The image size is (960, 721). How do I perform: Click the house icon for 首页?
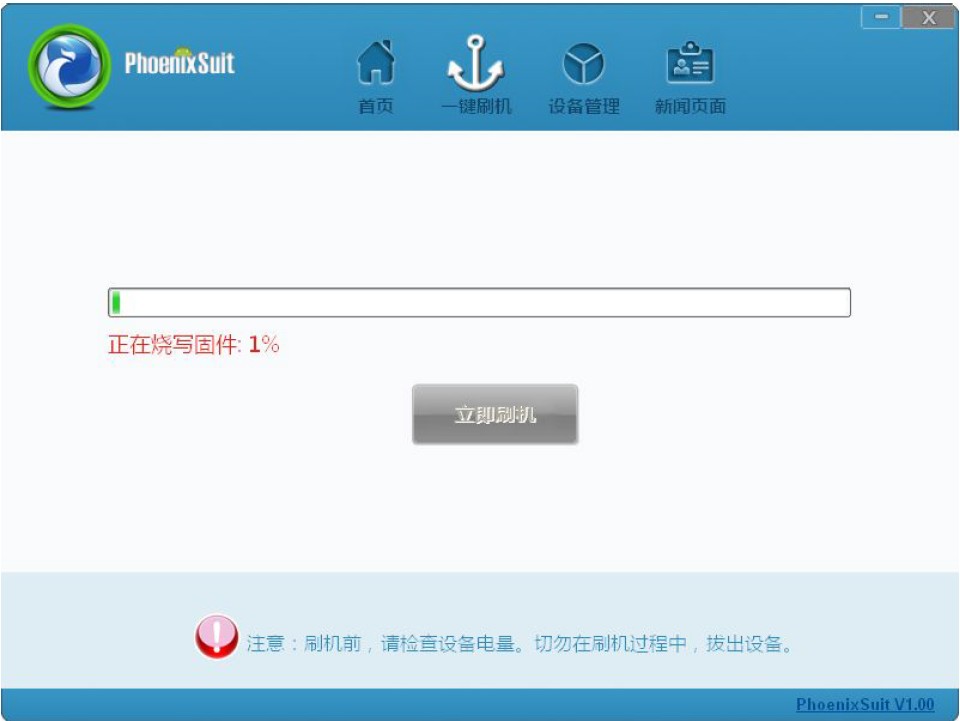pos(375,62)
